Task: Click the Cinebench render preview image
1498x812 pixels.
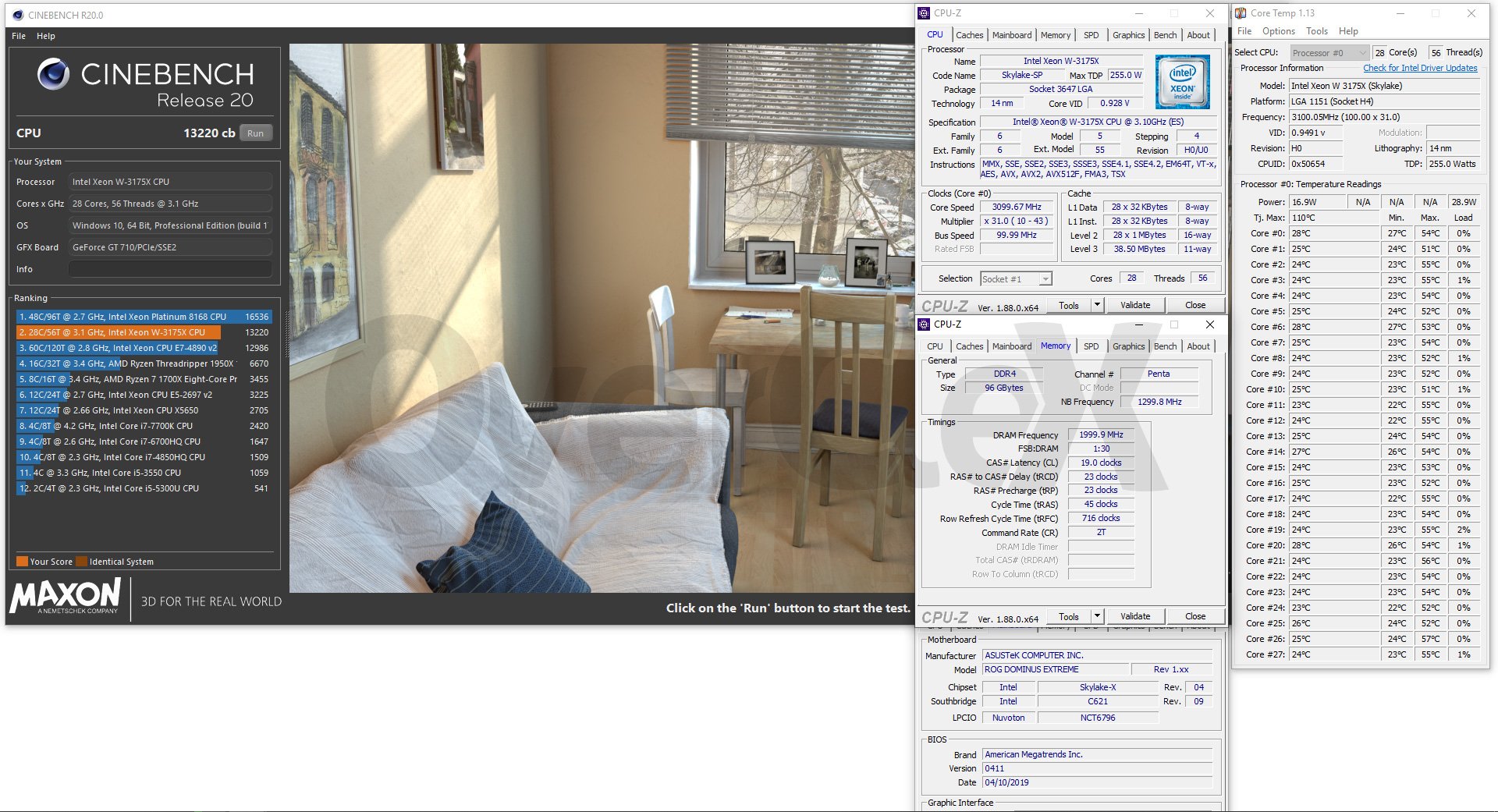Action: 602,318
